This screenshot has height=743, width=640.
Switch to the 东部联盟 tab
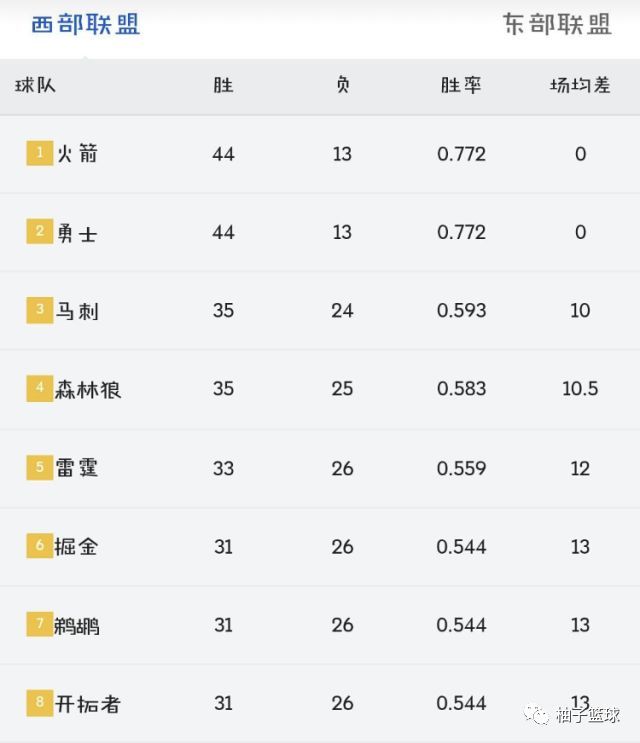coord(557,24)
